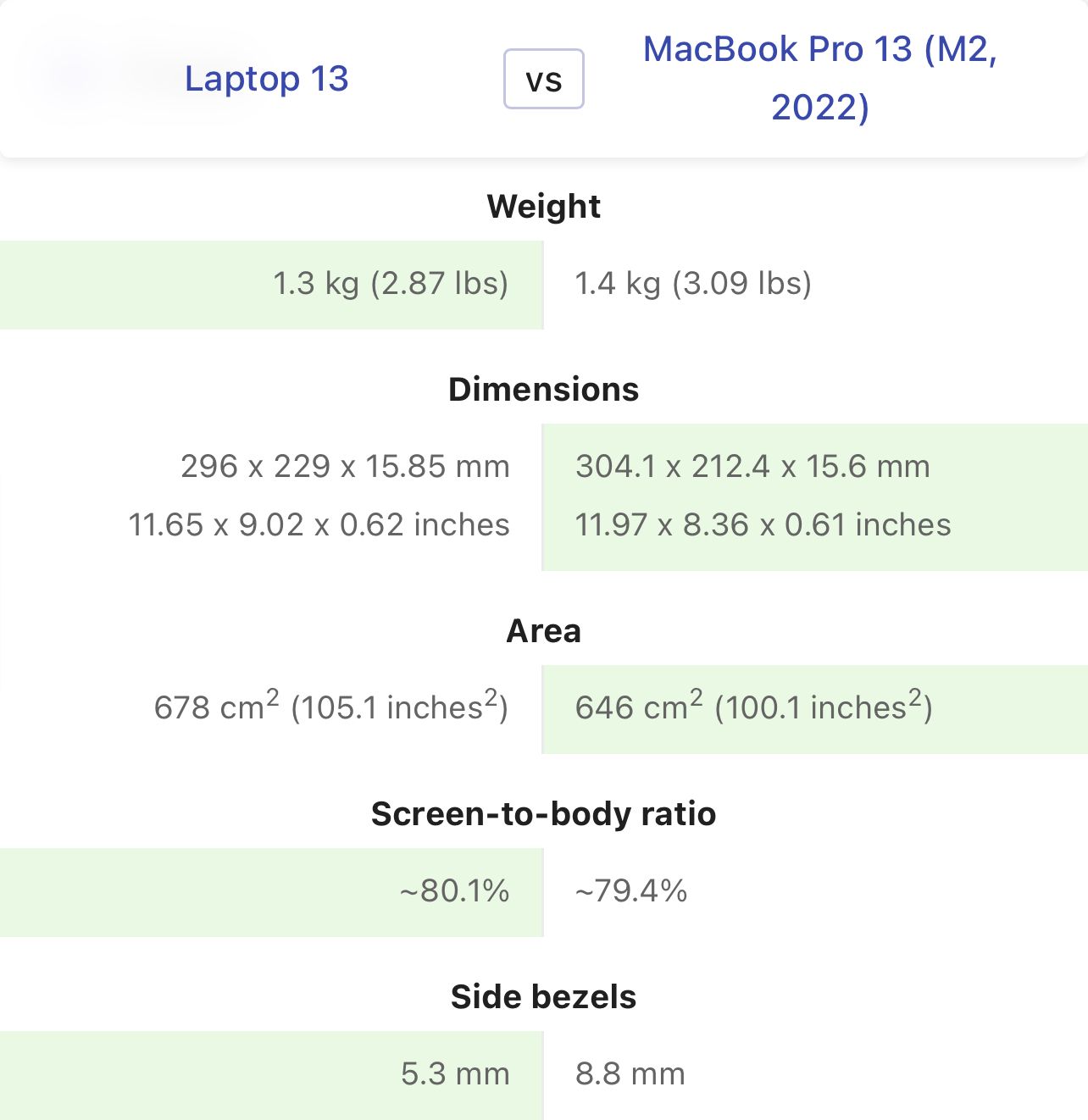This screenshot has height=1120, width=1088.
Task: Click the 678 cm² area value
Action: 330,706
